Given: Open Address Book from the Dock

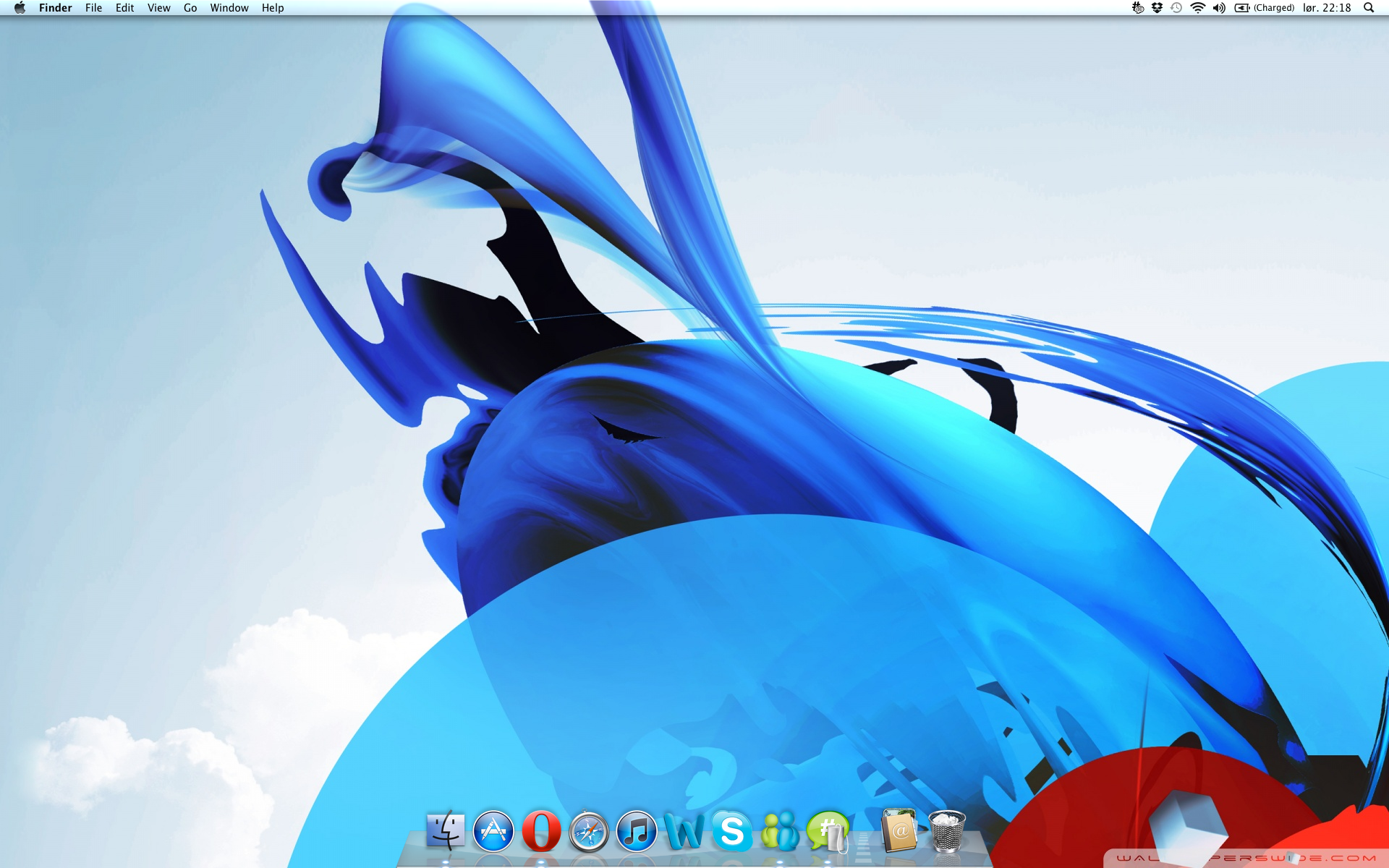Looking at the screenshot, I should point(899,830).
